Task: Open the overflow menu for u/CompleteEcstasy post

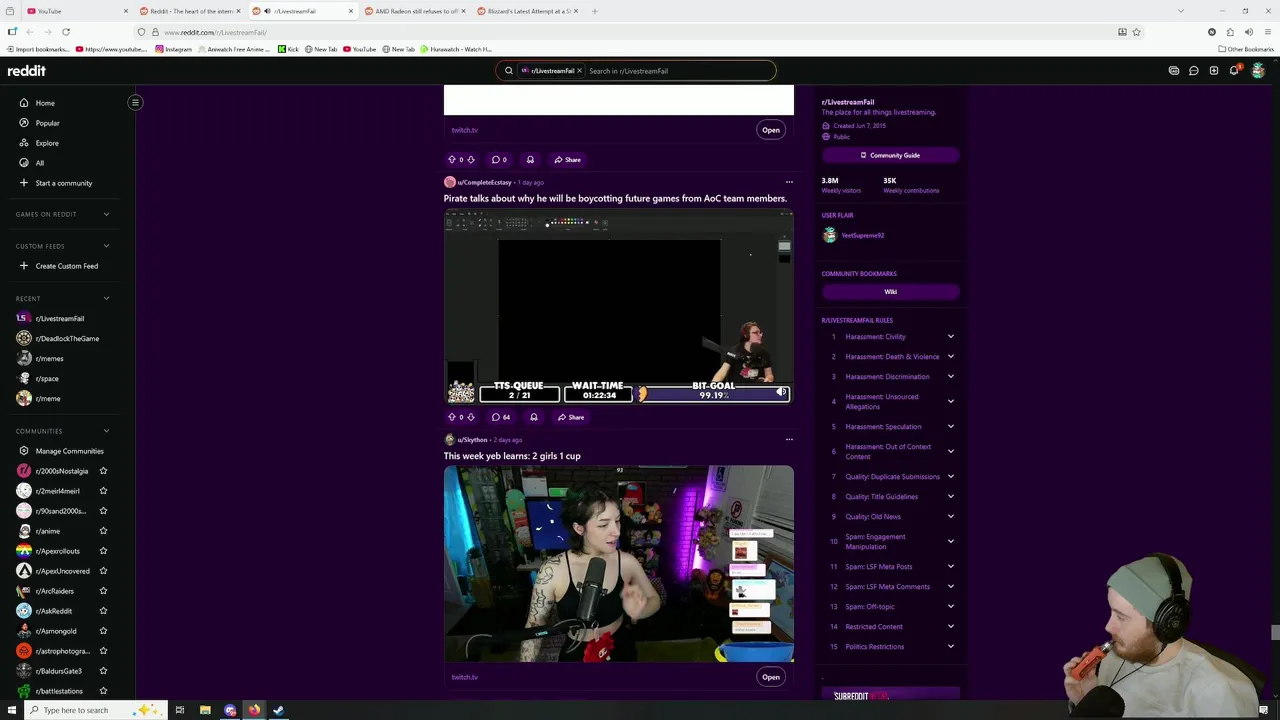Action: pos(789,182)
